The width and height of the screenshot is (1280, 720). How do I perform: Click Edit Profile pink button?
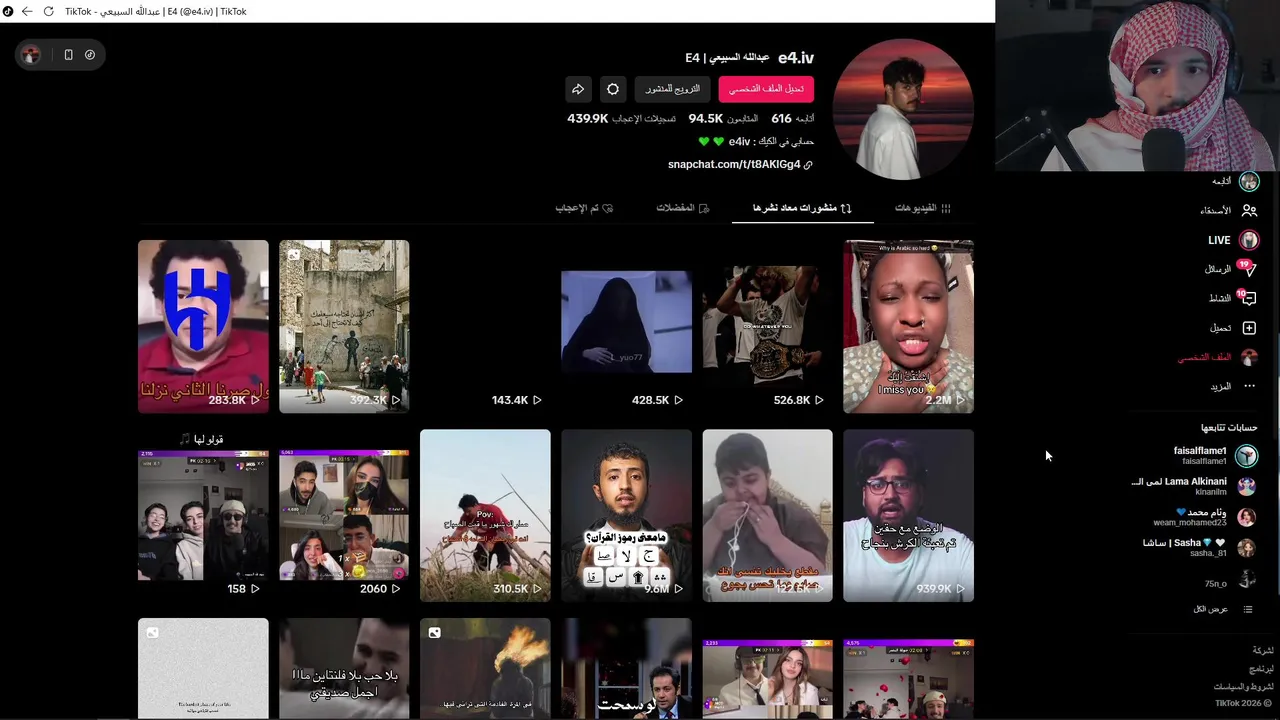click(x=766, y=89)
